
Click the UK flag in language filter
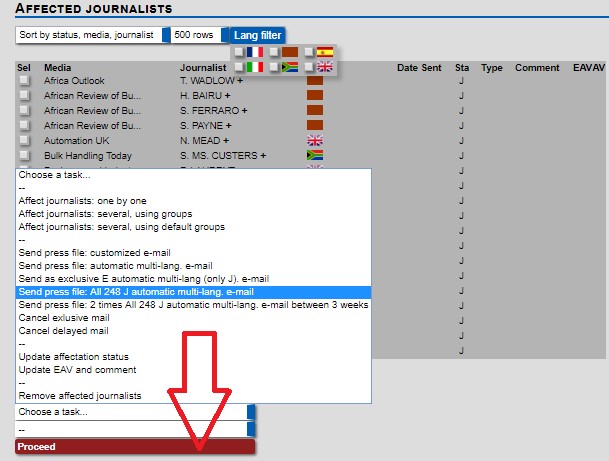[326, 67]
